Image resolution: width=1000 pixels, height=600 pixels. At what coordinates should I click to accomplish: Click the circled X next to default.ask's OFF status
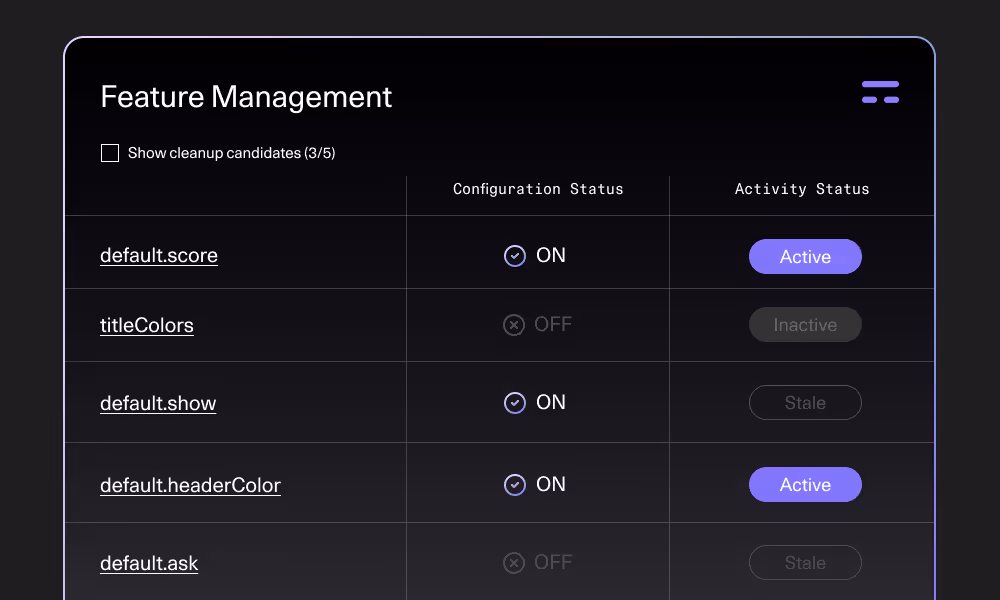pos(514,562)
